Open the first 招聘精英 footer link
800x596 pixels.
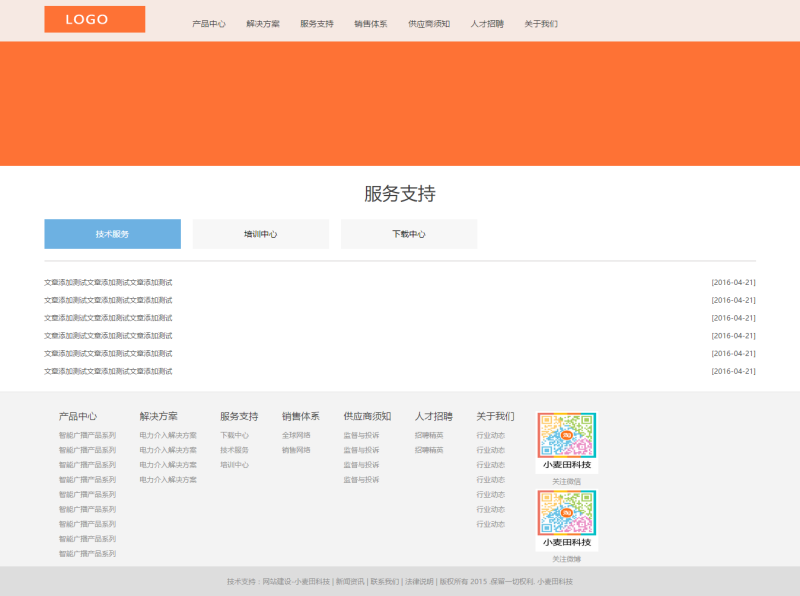click(429, 435)
